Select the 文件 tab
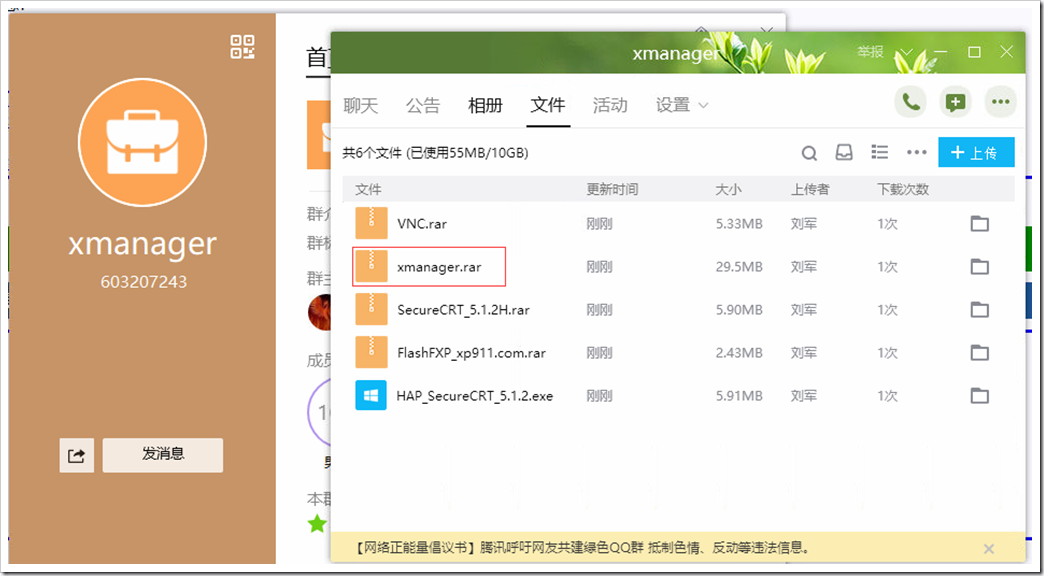Viewport: 1044px width, 576px height. coord(548,105)
